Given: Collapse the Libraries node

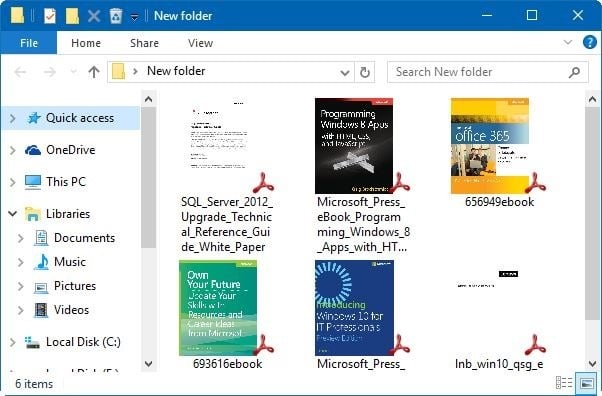Looking at the screenshot, I should (13, 214).
